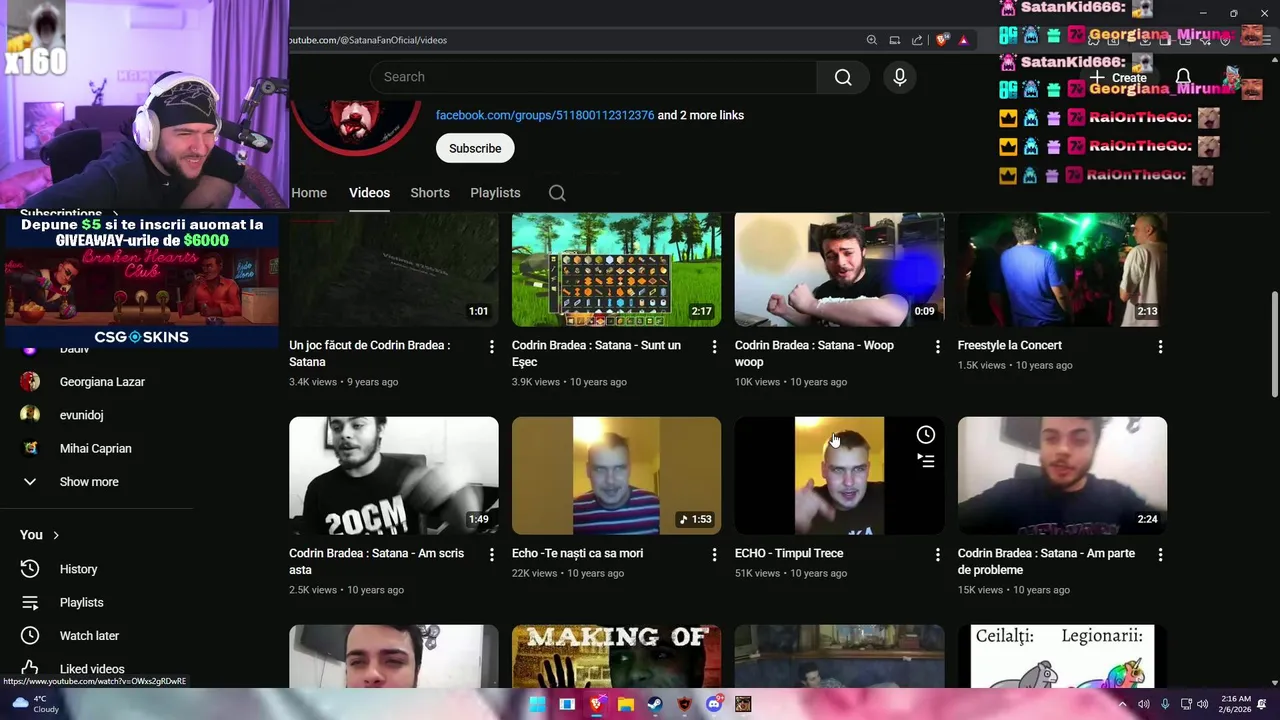Viewport: 1280px width, 720px height.
Task: Open options menu for Am scris asta video
Action: (x=491, y=554)
